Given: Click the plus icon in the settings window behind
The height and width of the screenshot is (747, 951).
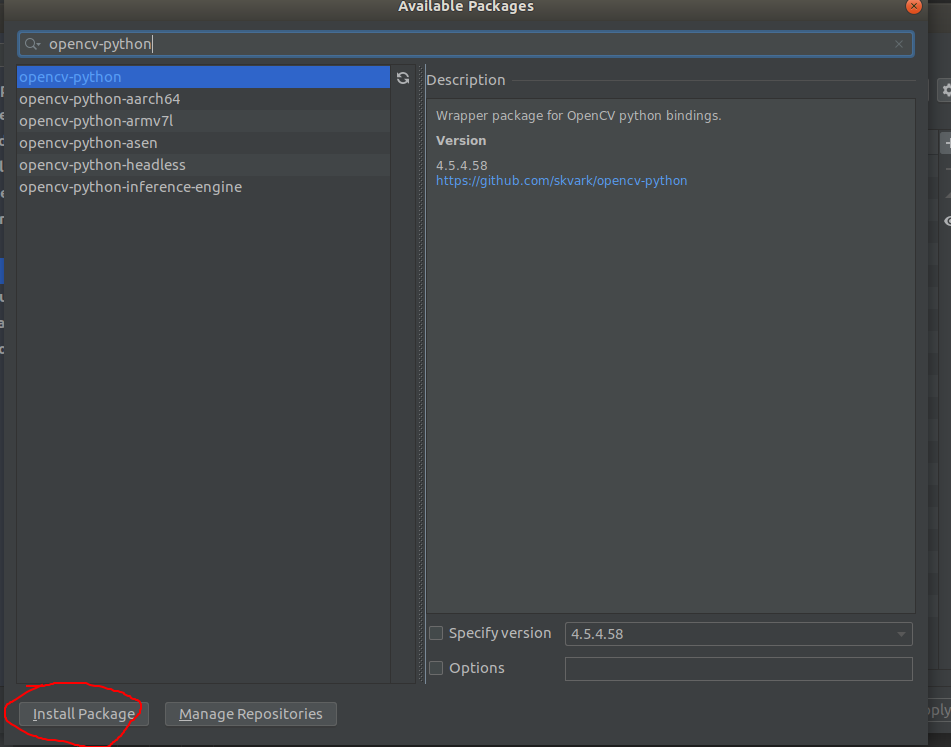Looking at the screenshot, I should point(947,144).
